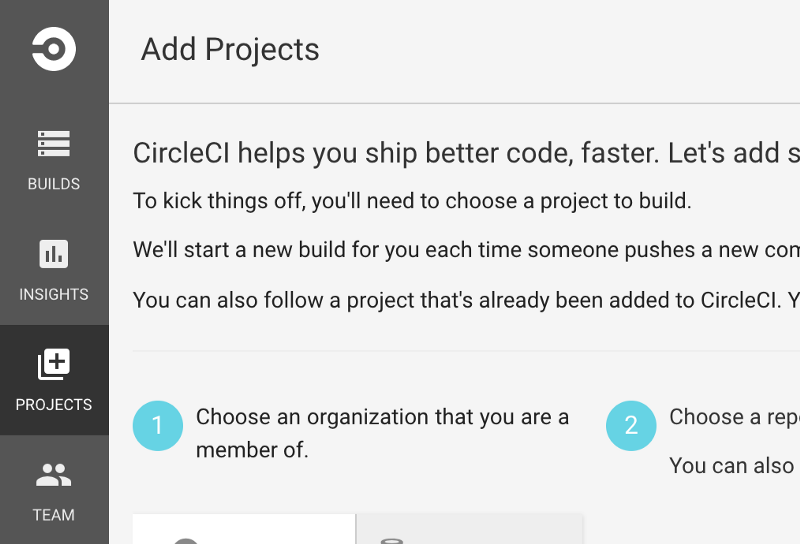Open Builds via the stacked-rows icon
800x544 pixels.
[x=54, y=143]
